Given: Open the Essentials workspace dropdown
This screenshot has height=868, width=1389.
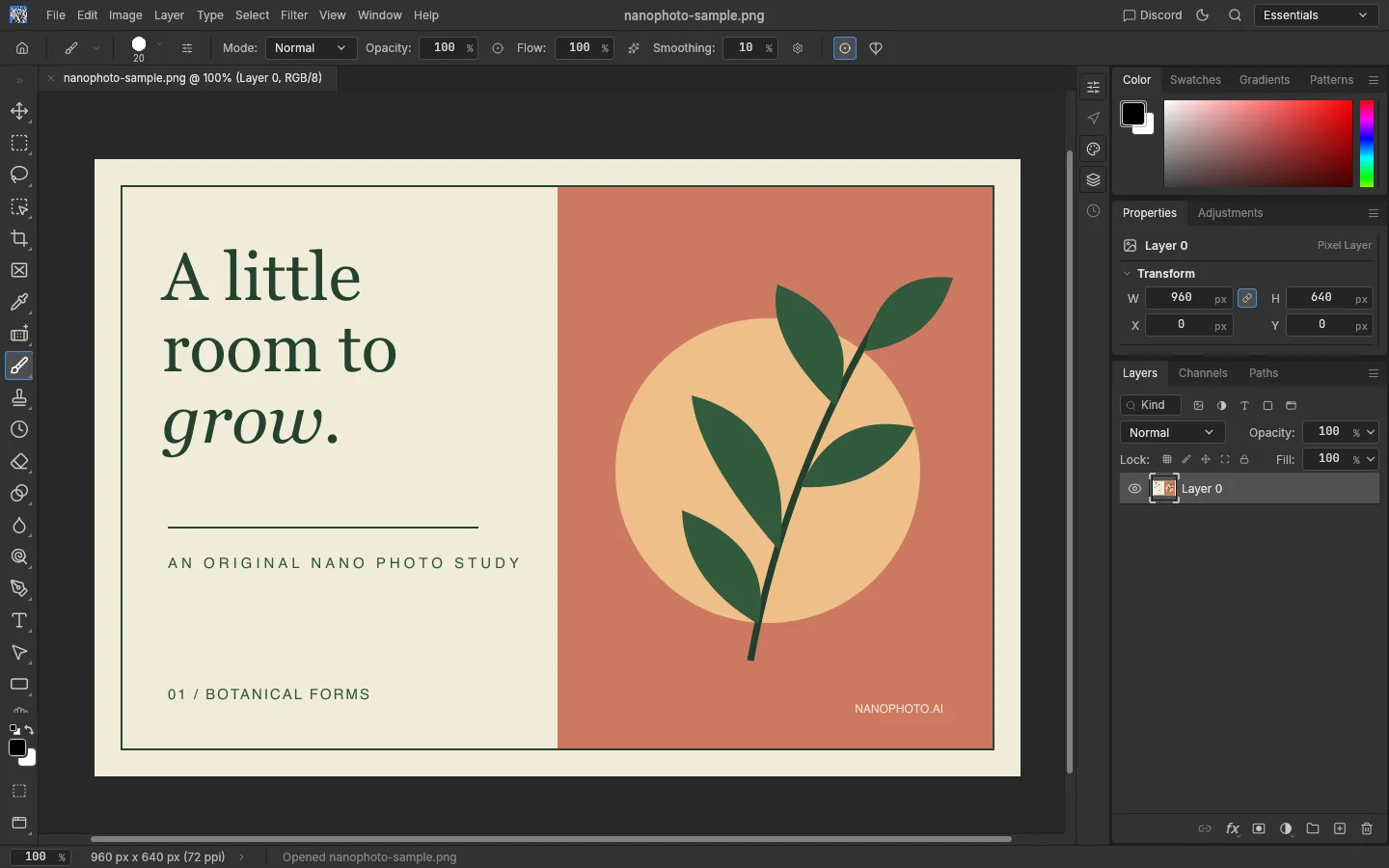Looking at the screenshot, I should (x=1316, y=15).
